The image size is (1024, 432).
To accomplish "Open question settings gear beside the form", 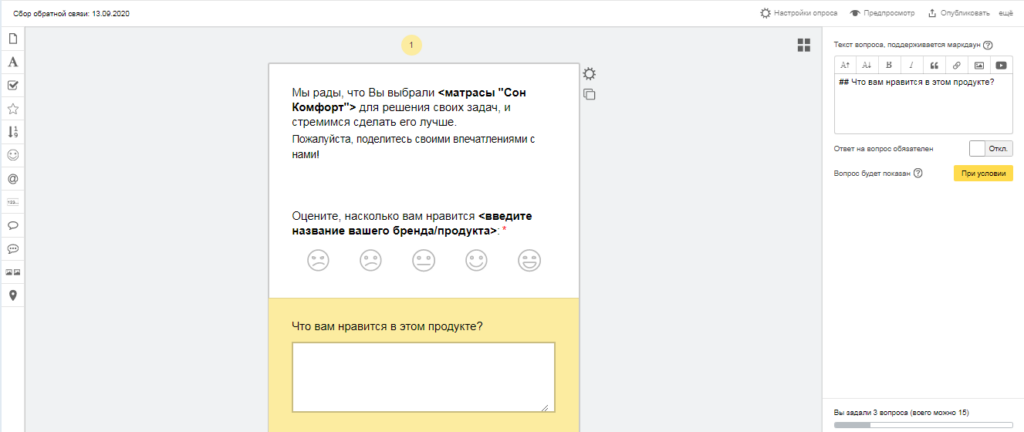I will tap(589, 73).
